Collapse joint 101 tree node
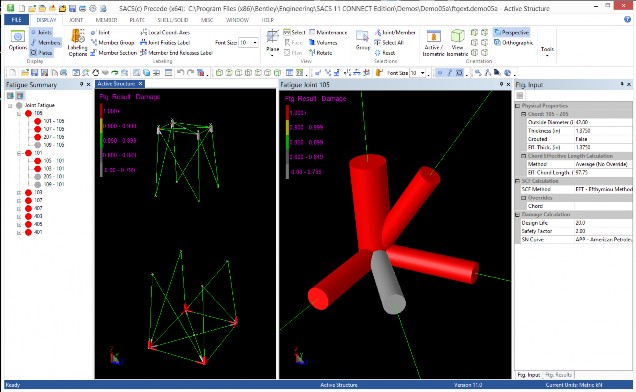This screenshot has height=392, width=636. 19,153
